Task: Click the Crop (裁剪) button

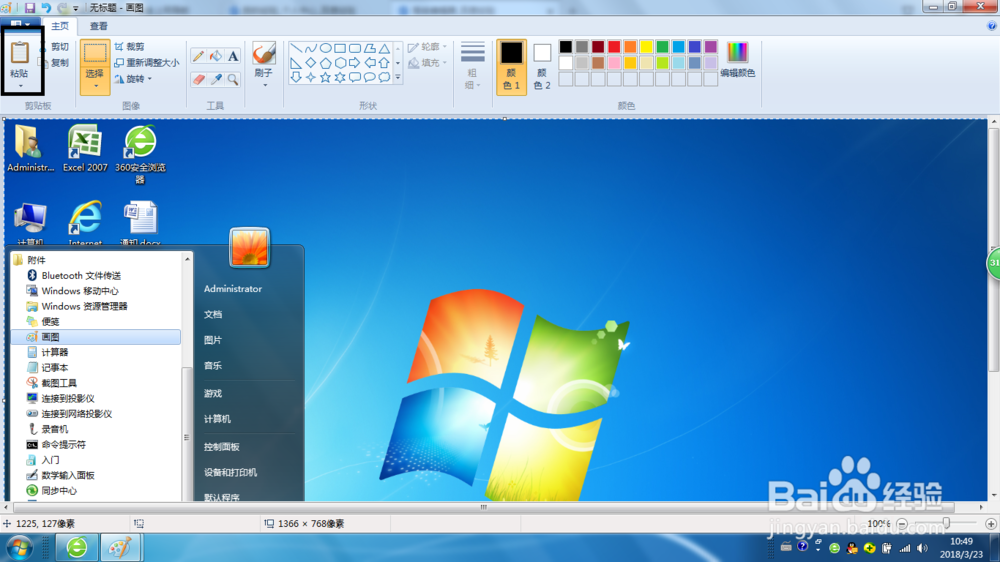Action: [x=129, y=47]
